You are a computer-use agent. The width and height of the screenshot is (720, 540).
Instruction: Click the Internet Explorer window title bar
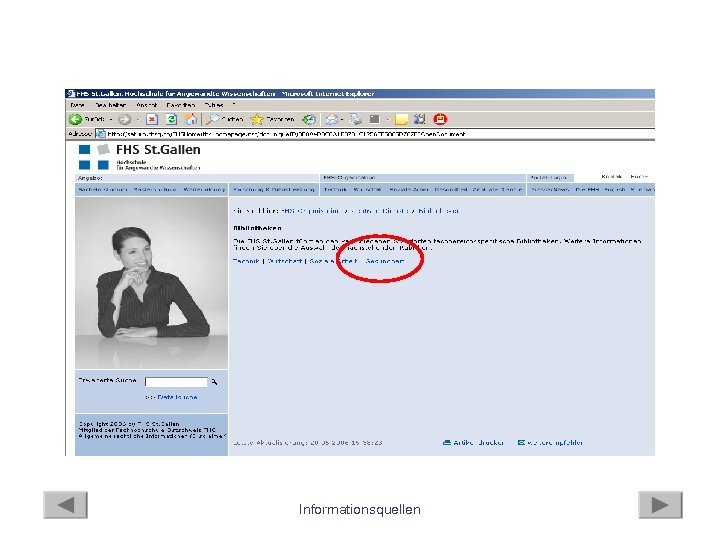point(360,94)
